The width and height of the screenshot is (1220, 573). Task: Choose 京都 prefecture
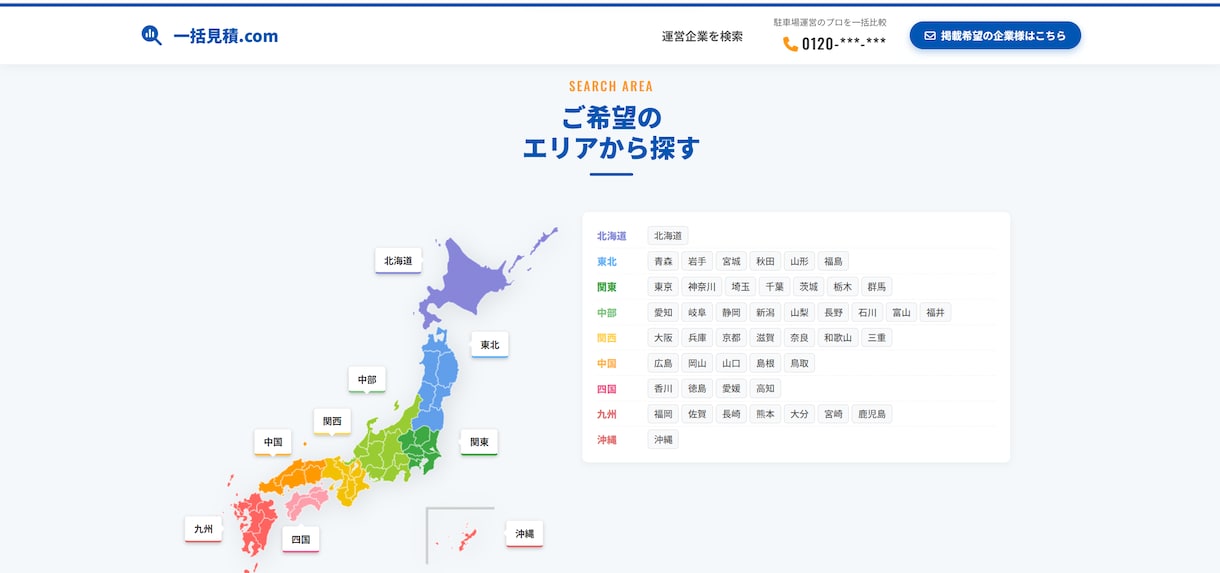[731, 337]
